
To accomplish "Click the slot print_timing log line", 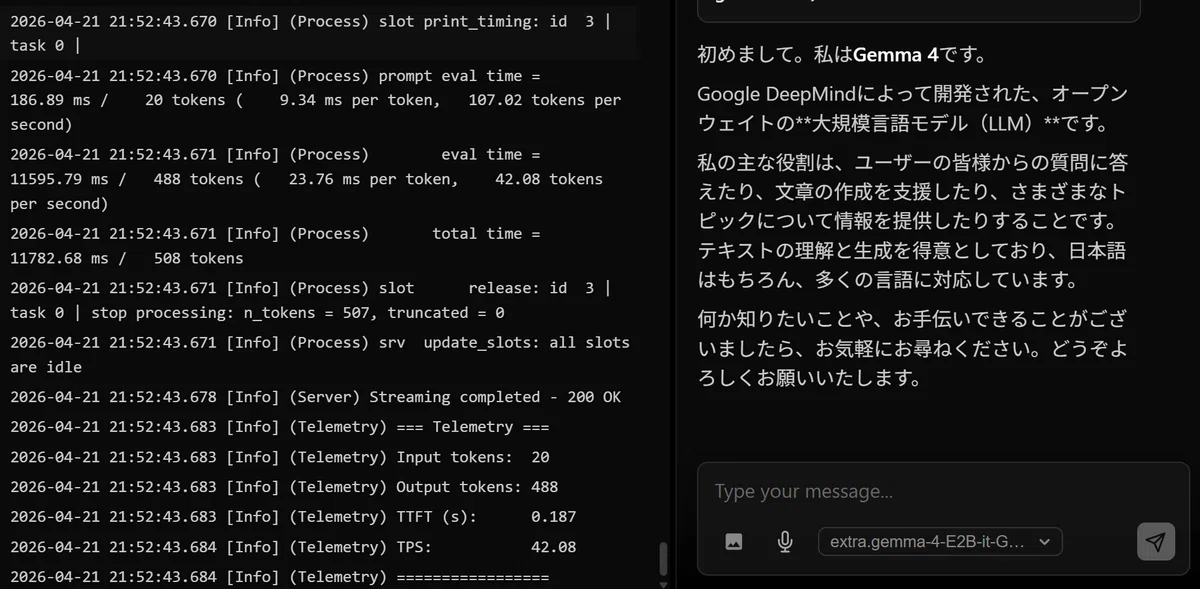I will point(310,33).
